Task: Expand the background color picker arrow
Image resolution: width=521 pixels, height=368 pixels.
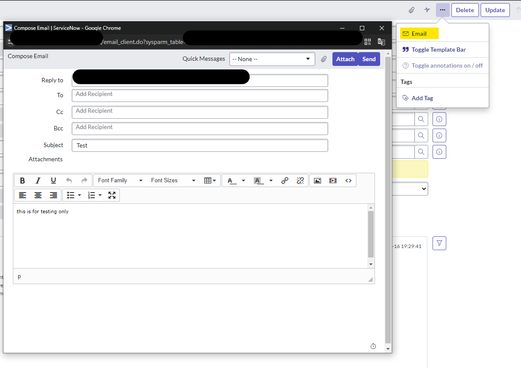Action: coord(271,181)
